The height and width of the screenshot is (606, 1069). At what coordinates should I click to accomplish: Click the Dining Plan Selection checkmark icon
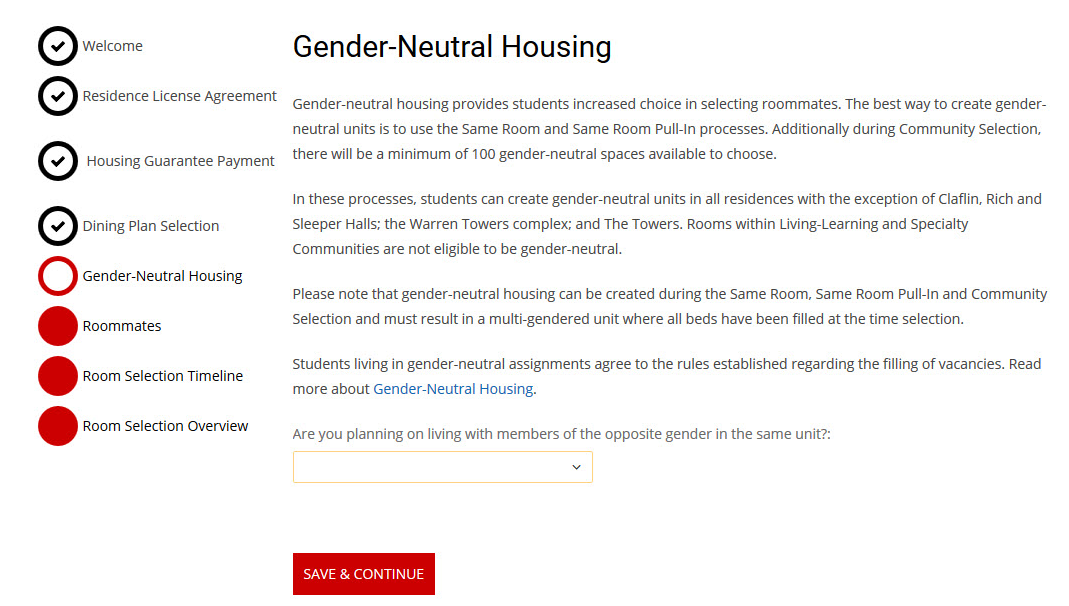pos(58,226)
